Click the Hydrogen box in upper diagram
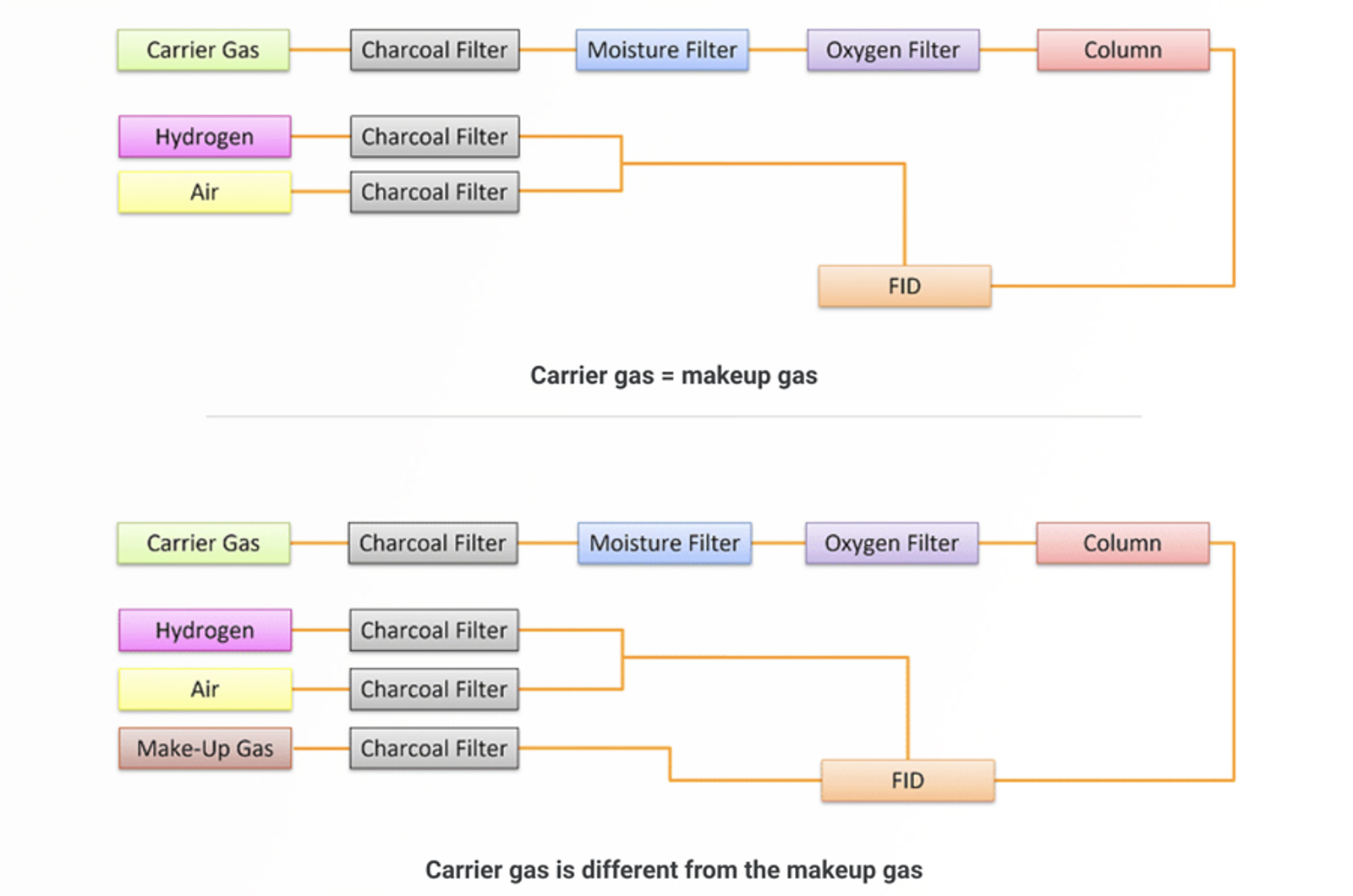 [x=205, y=137]
